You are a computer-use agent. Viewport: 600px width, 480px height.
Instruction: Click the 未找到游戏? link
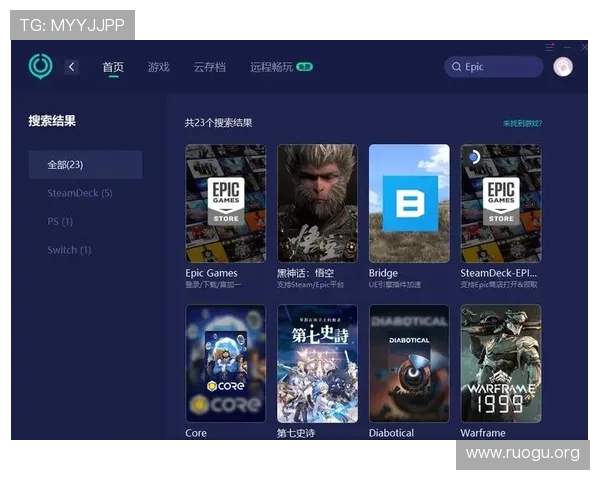pos(522,123)
